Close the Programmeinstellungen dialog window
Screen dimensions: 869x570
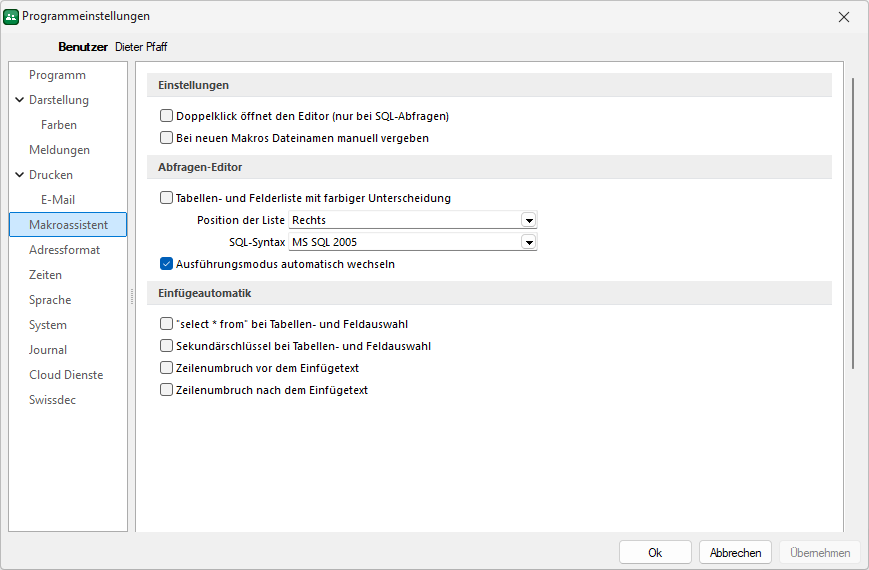coord(843,17)
